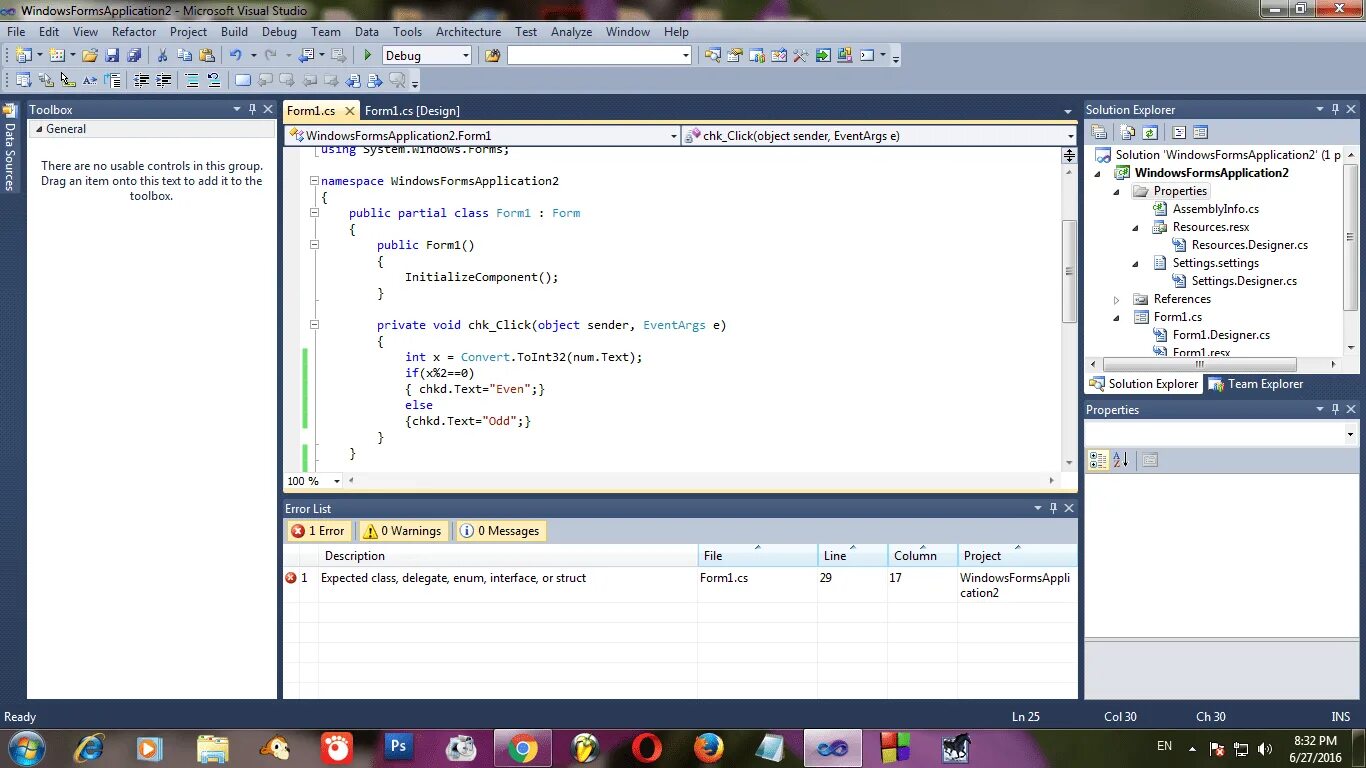Undo the last edit with the blue arrow
The height and width of the screenshot is (768, 1366).
tap(236, 56)
